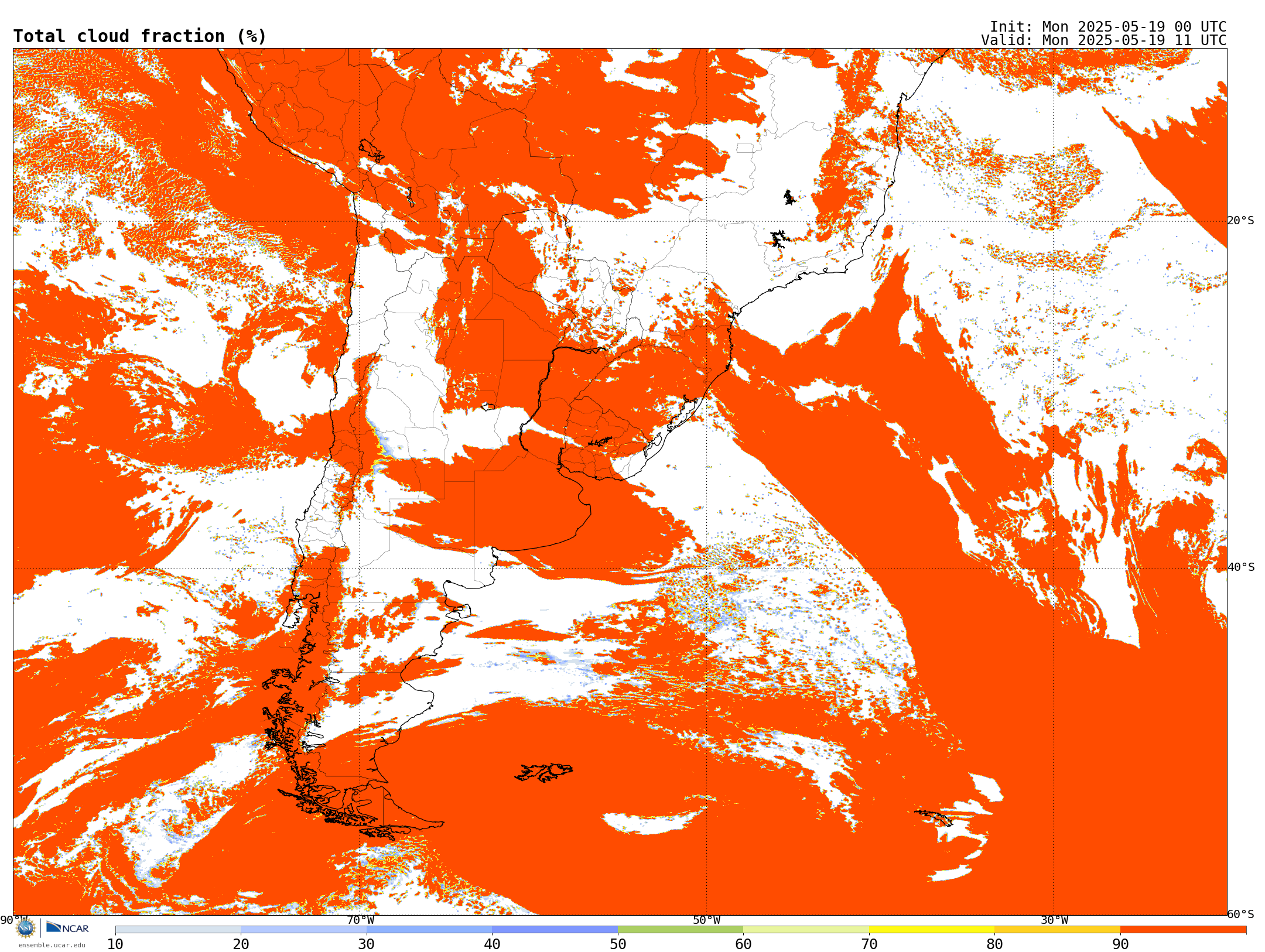Click the colorbar label 90
1265x952 pixels.
click(x=1120, y=944)
